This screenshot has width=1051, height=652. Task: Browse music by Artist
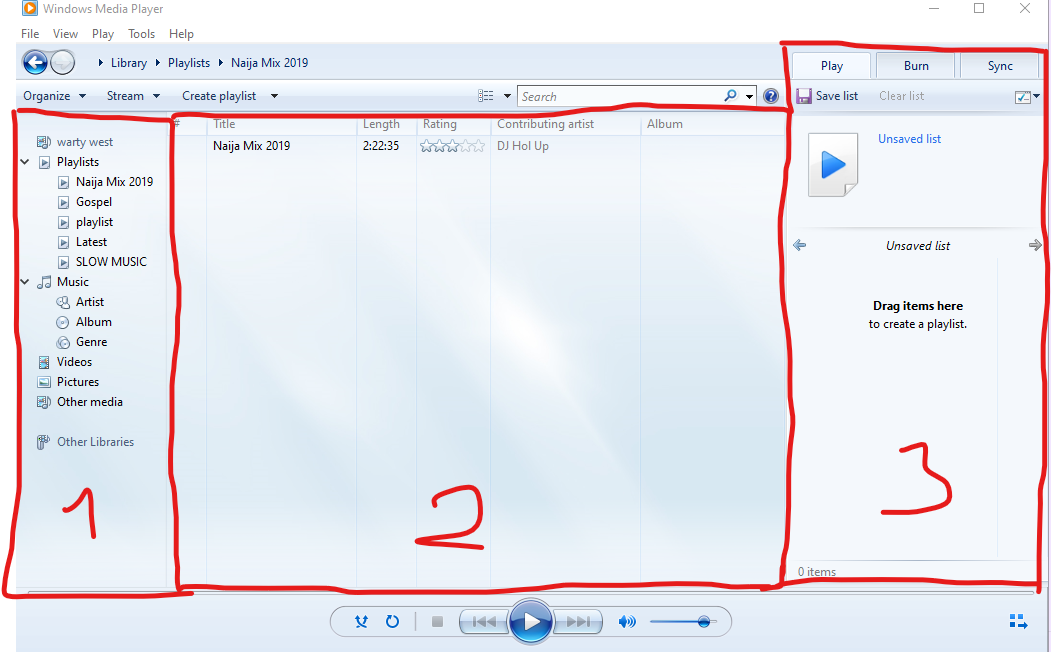[x=89, y=302]
